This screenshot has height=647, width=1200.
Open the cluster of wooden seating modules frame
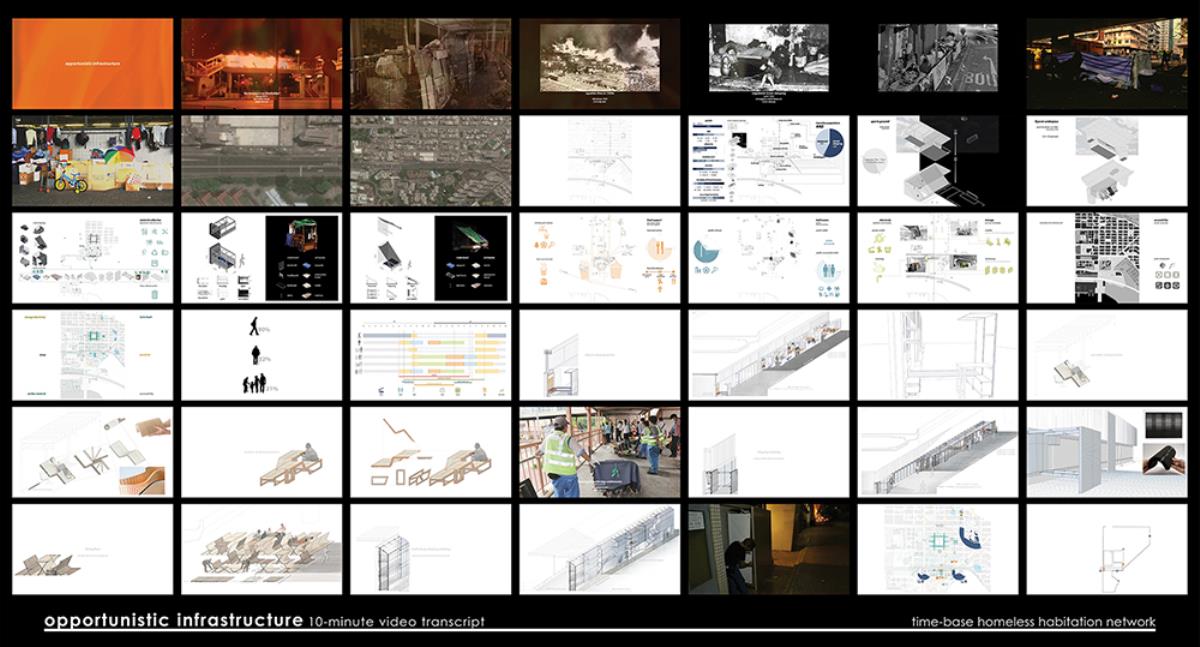(x=261, y=549)
